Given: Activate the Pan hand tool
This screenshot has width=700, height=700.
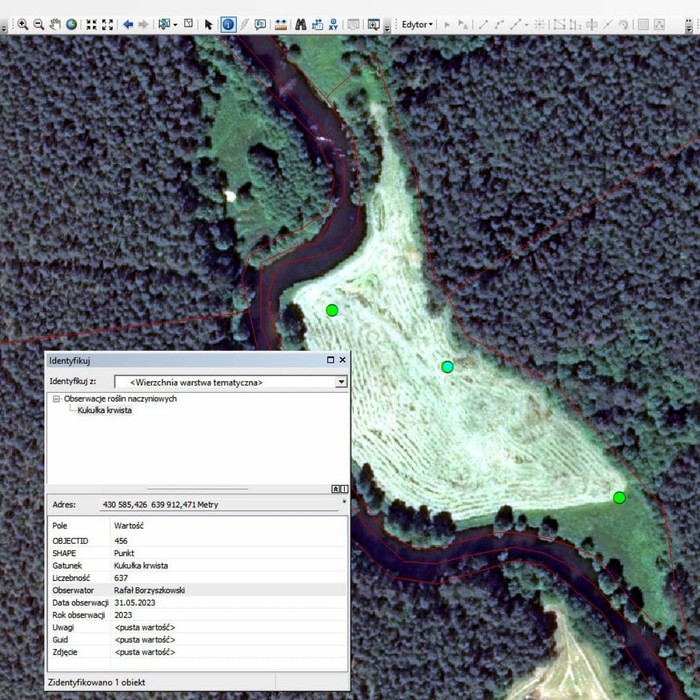Looking at the screenshot, I should click(55, 24).
